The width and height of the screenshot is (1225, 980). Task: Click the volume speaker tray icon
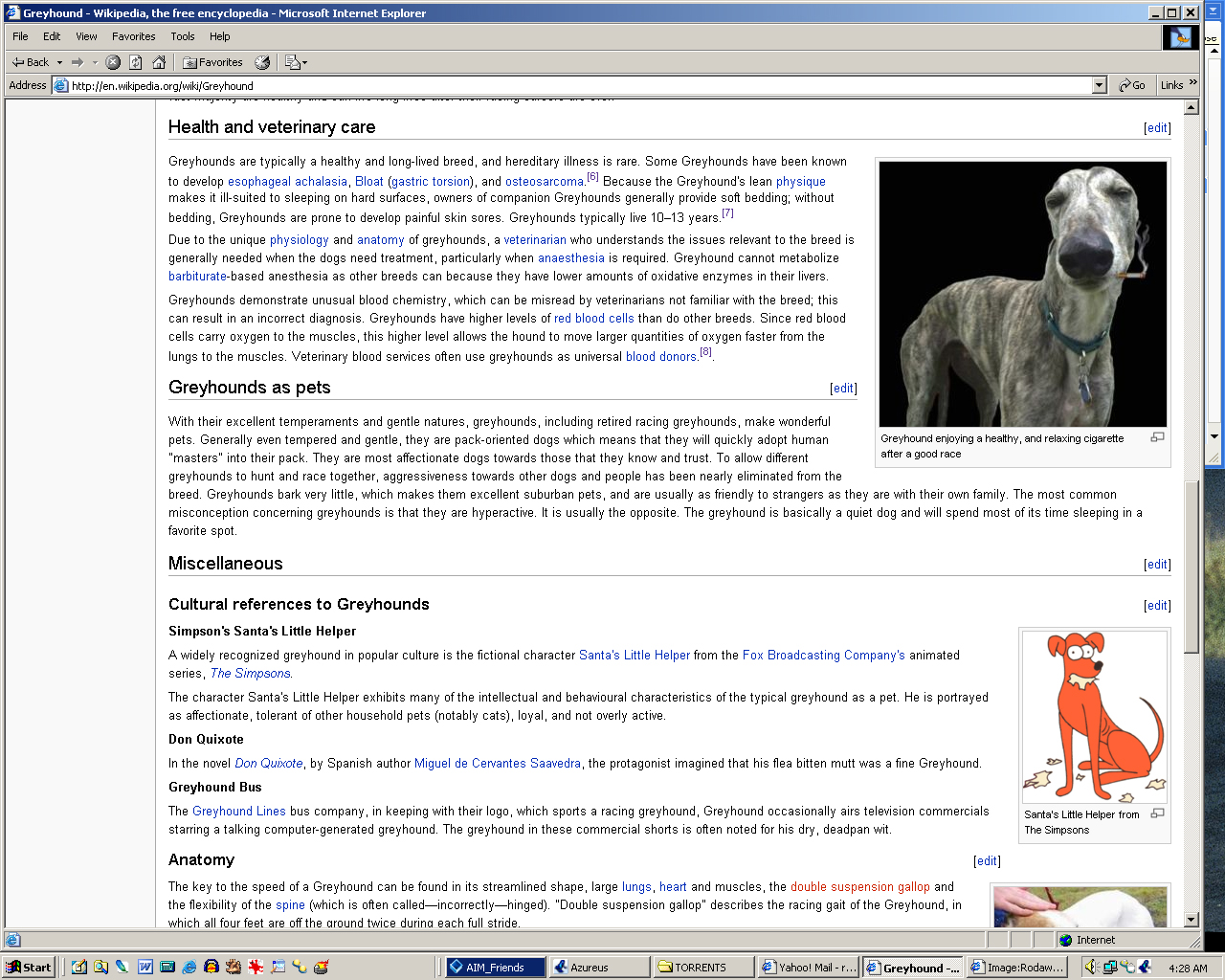(x=1091, y=967)
